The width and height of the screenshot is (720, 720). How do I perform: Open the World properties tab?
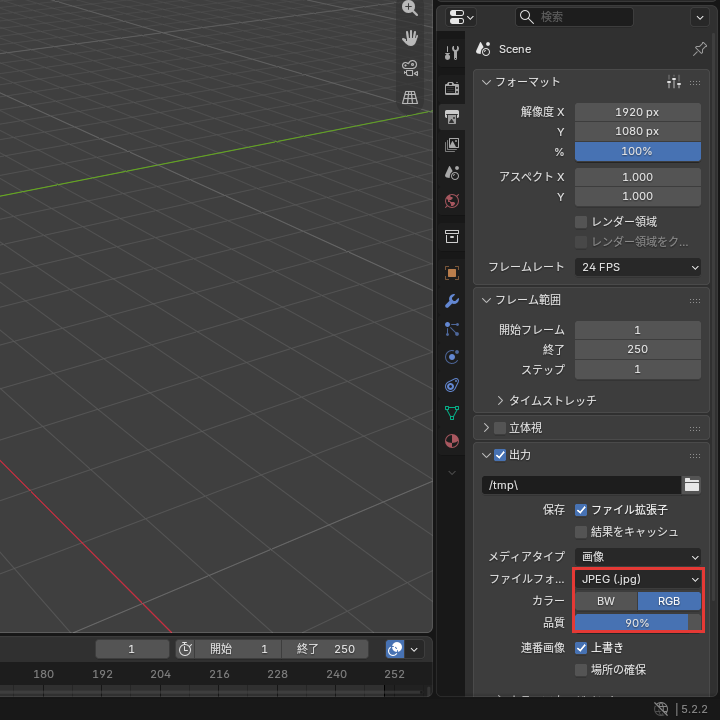[452, 201]
